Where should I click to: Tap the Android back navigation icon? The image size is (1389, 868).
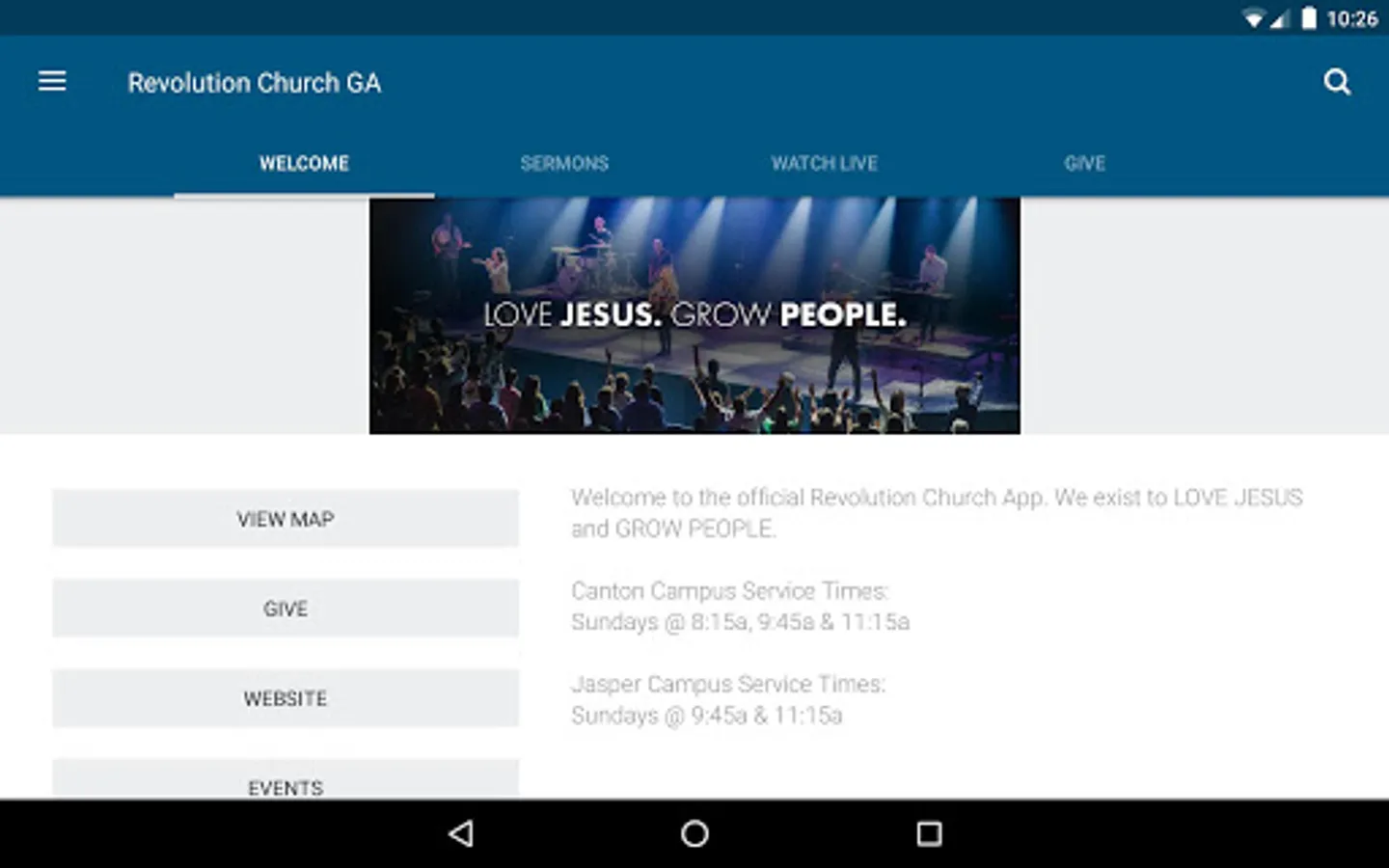[461, 833]
